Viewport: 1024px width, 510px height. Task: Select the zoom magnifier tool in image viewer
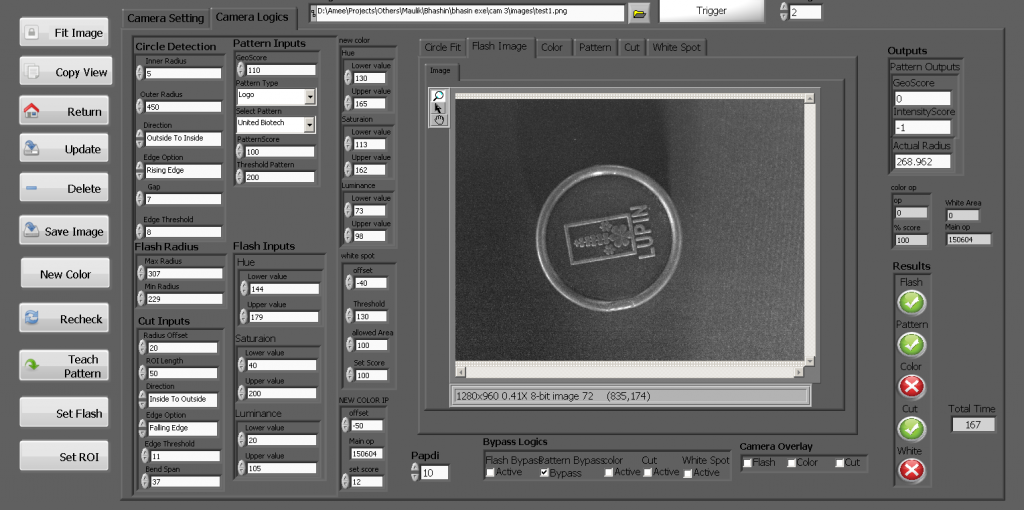[x=437, y=96]
